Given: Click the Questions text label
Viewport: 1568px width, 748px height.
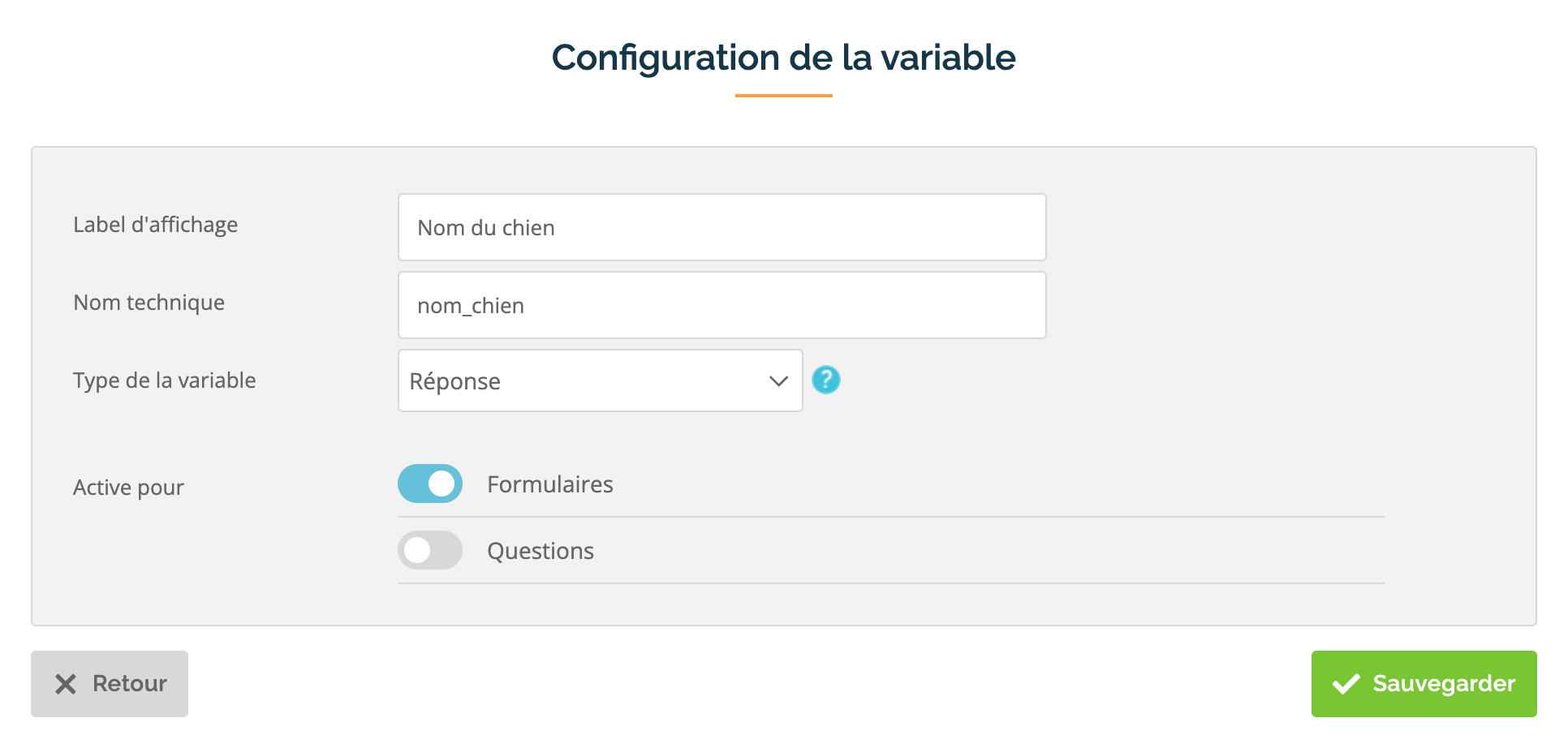Looking at the screenshot, I should (x=541, y=551).
